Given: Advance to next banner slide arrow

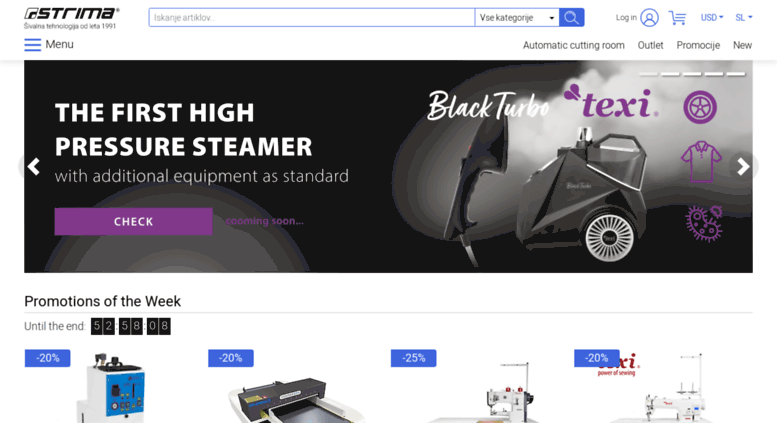Looking at the screenshot, I should click(x=743, y=167).
